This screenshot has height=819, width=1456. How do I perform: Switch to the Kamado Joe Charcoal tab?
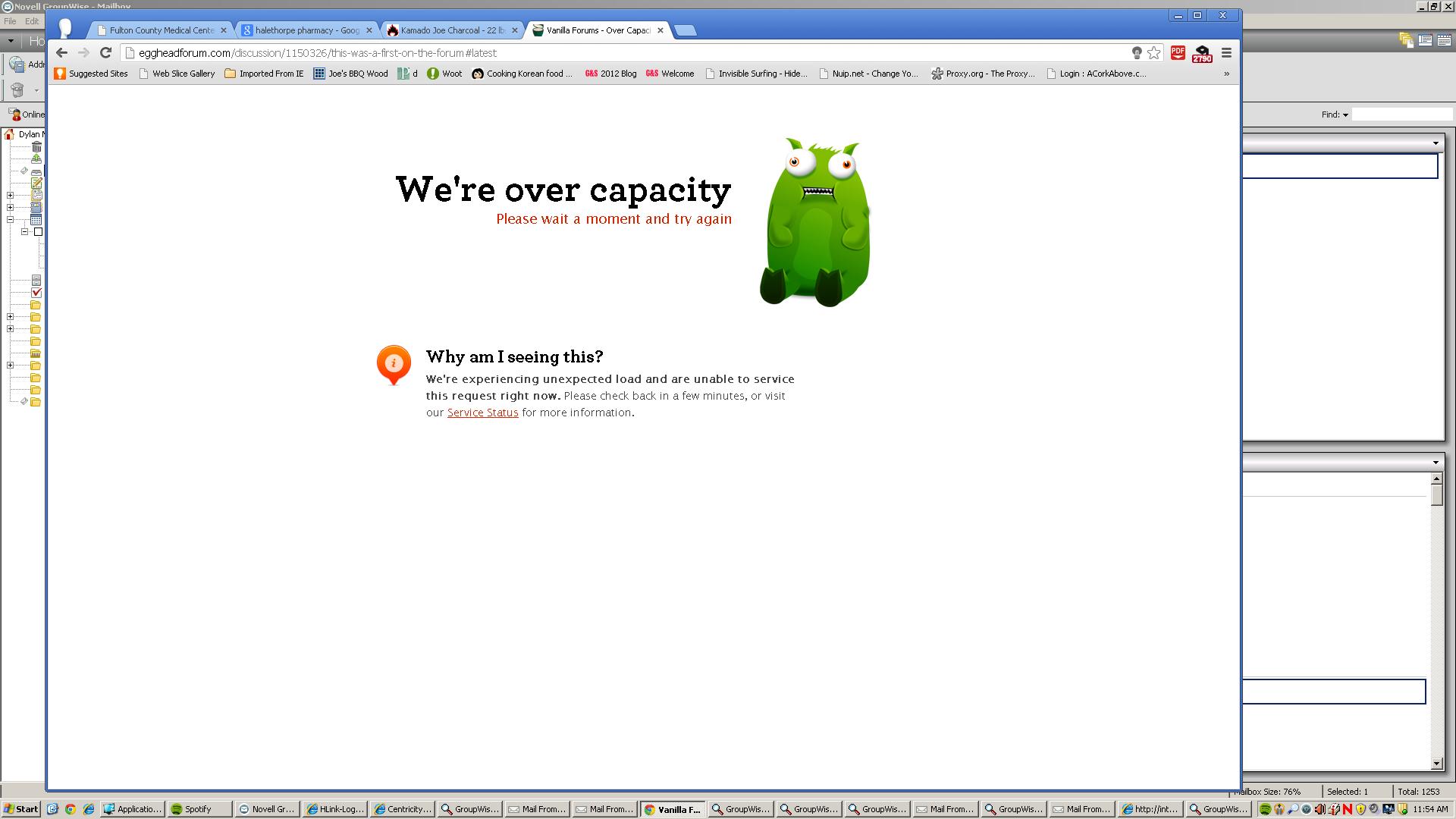pyautogui.click(x=452, y=30)
